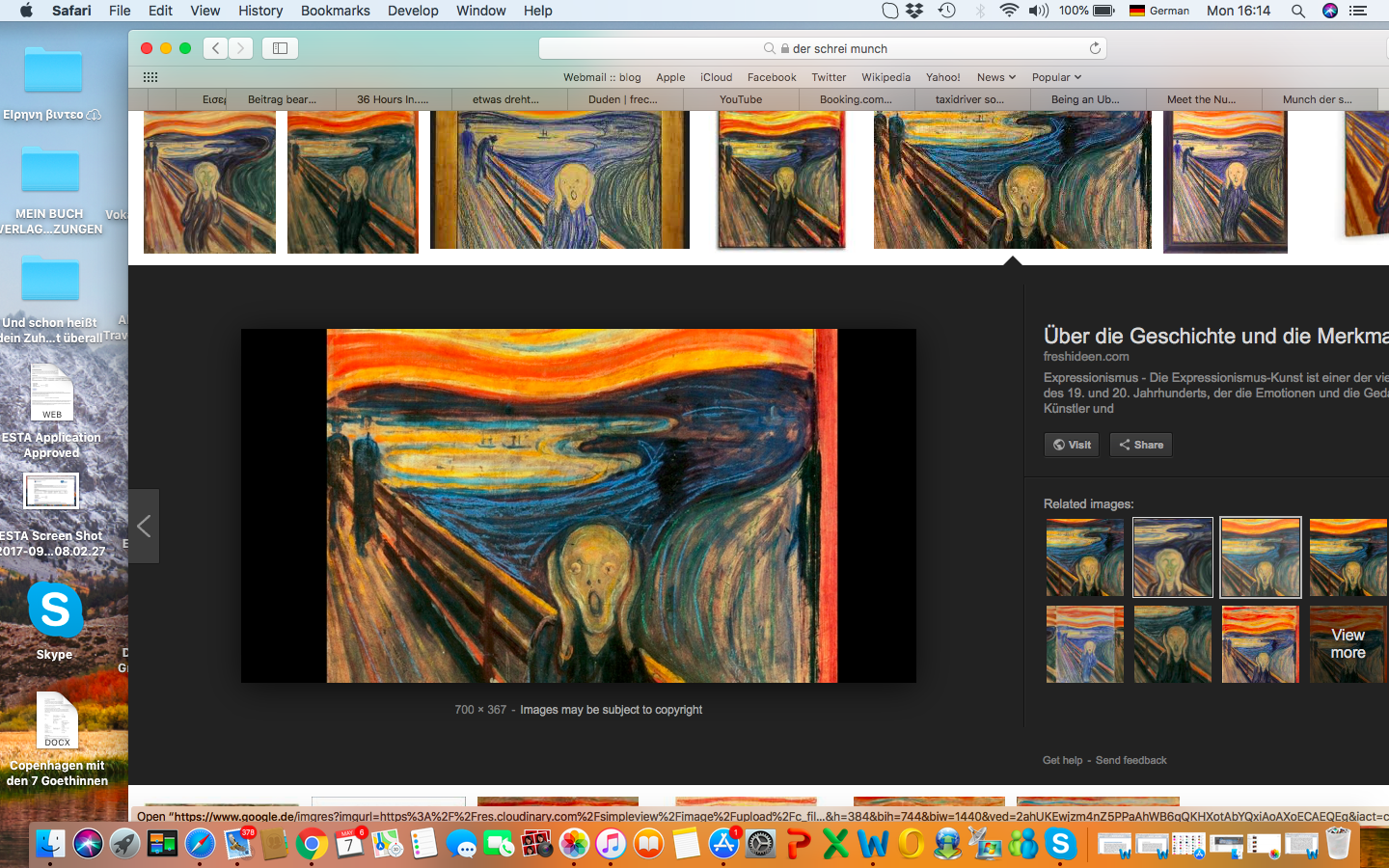1389x868 pixels.
Task: Reload the page from the address bar
Action: (1095, 48)
